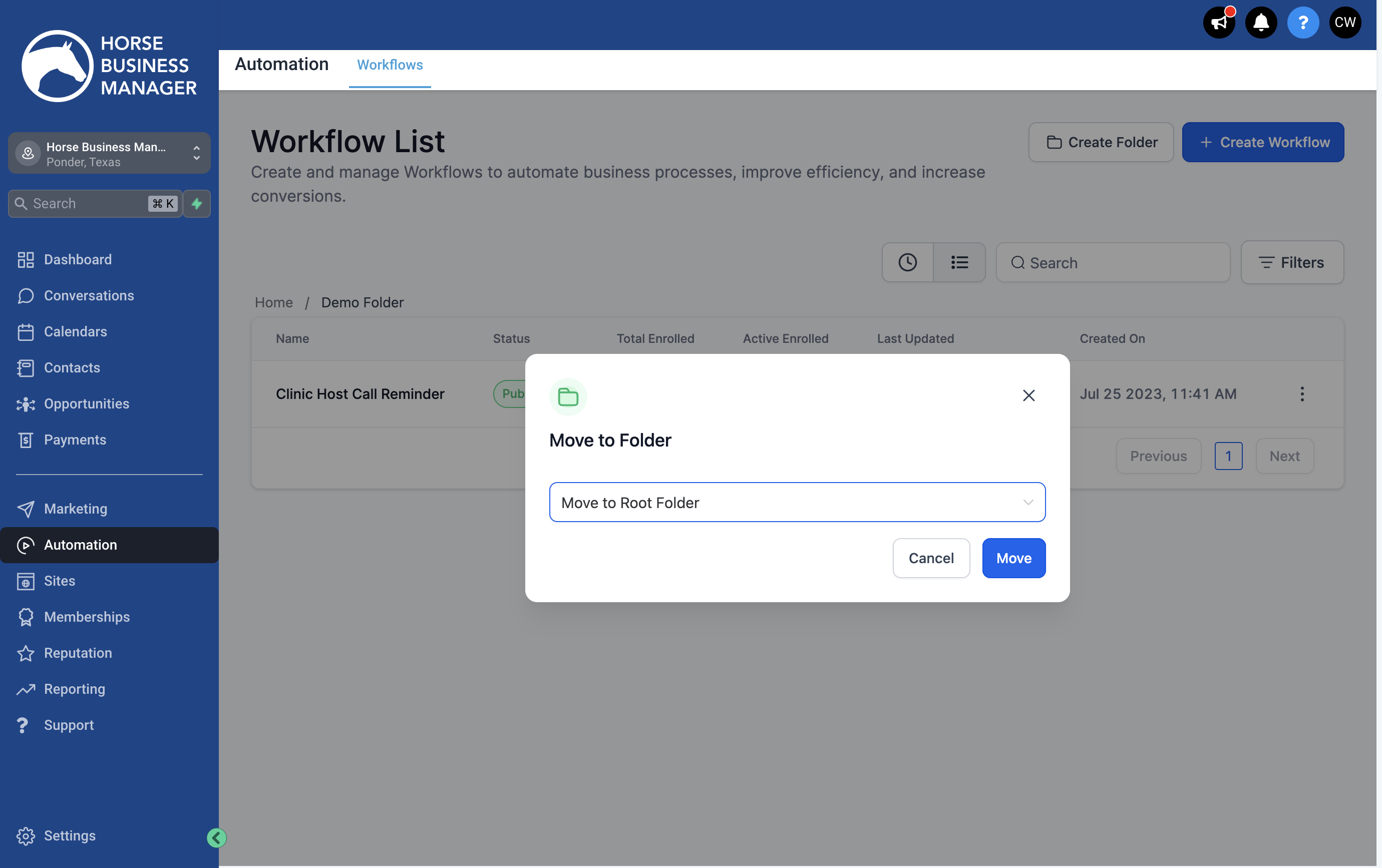The image size is (1382, 868).
Task: Expand the Move to Root Folder dropdown
Action: [797, 502]
